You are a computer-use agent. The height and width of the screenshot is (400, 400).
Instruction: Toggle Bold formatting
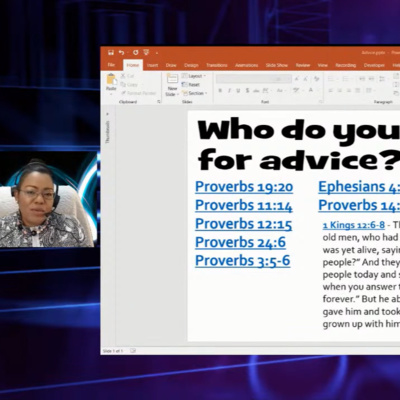pyautogui.click(x=220, y=90)
